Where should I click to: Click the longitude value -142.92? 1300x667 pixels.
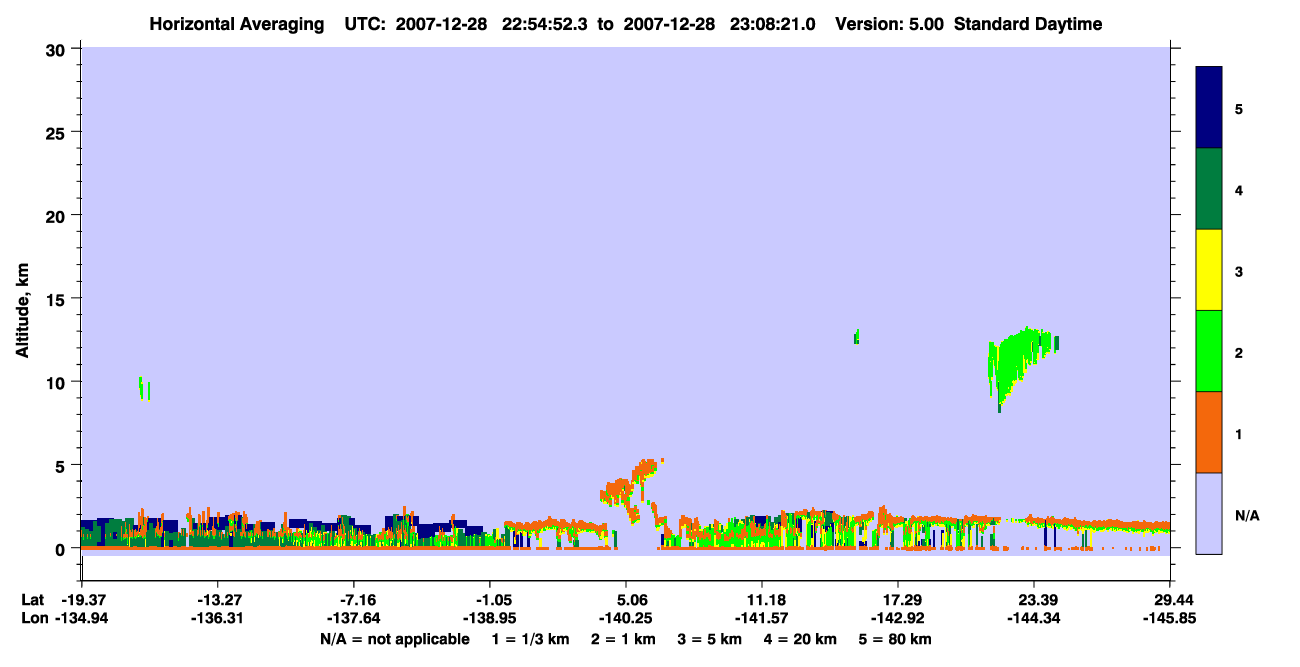coord(898,618)
